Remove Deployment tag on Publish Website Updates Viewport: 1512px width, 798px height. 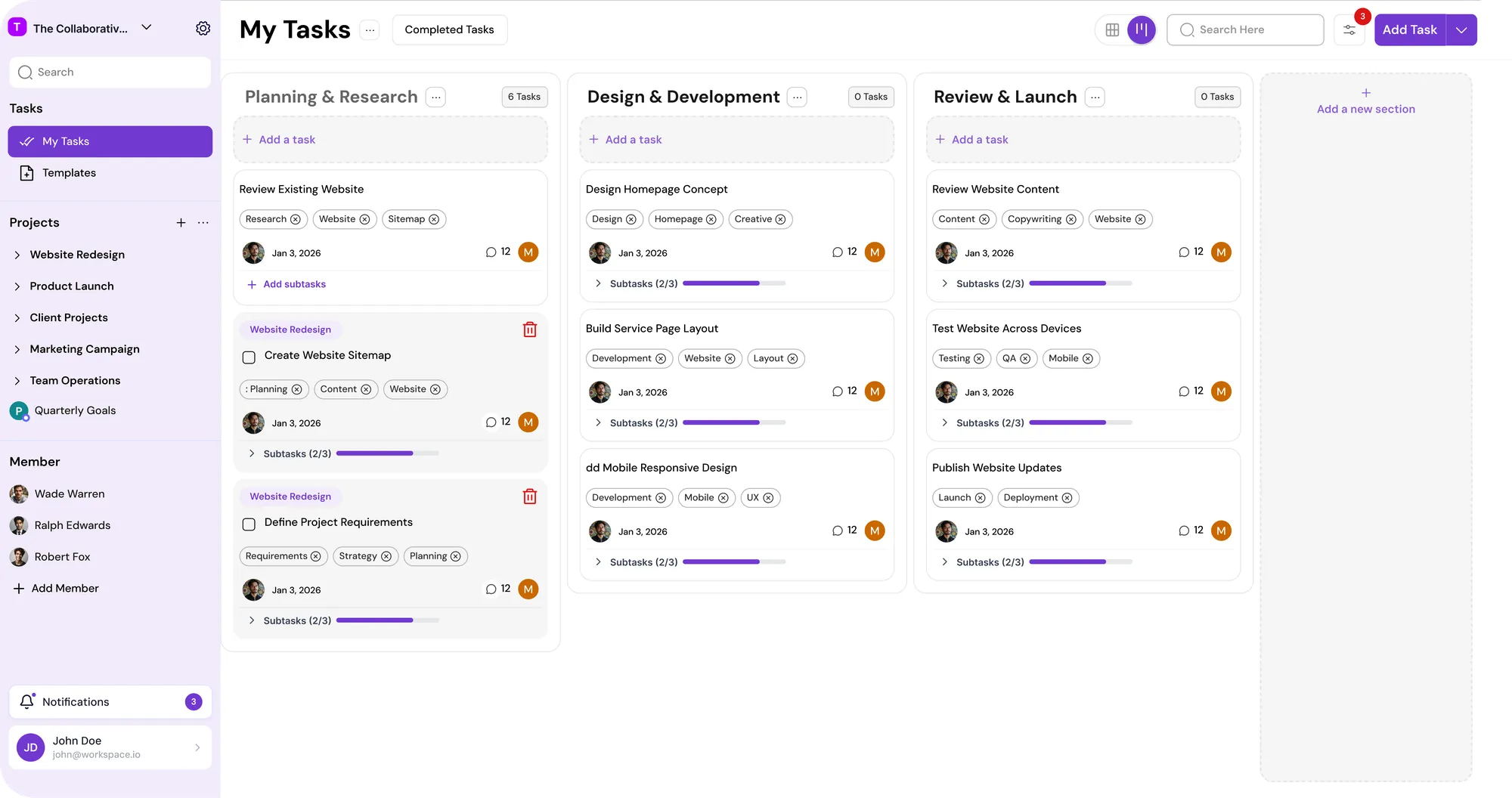click(1067, 497)
